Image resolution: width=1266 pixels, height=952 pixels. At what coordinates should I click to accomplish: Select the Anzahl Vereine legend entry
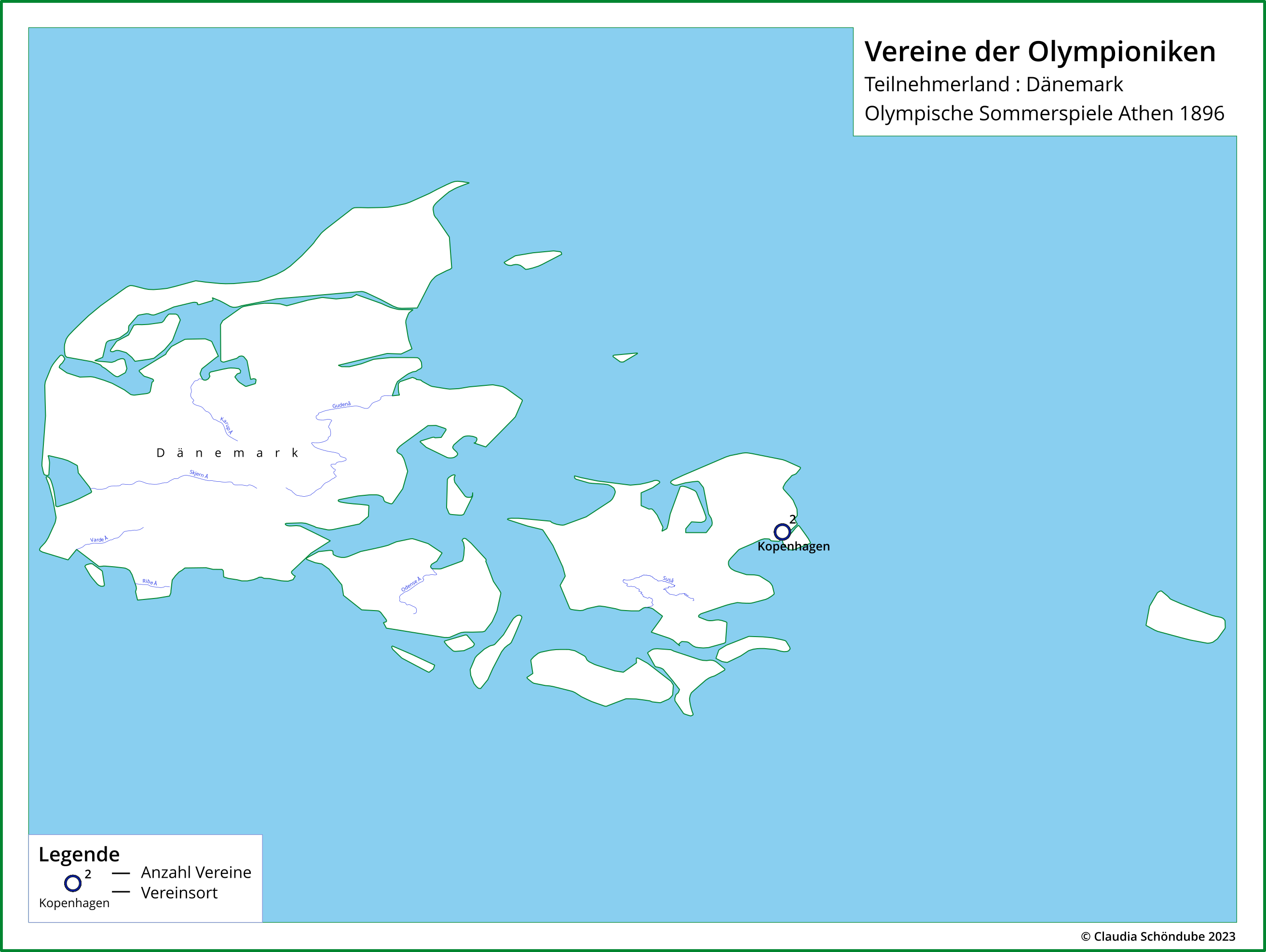pos(196,872)
